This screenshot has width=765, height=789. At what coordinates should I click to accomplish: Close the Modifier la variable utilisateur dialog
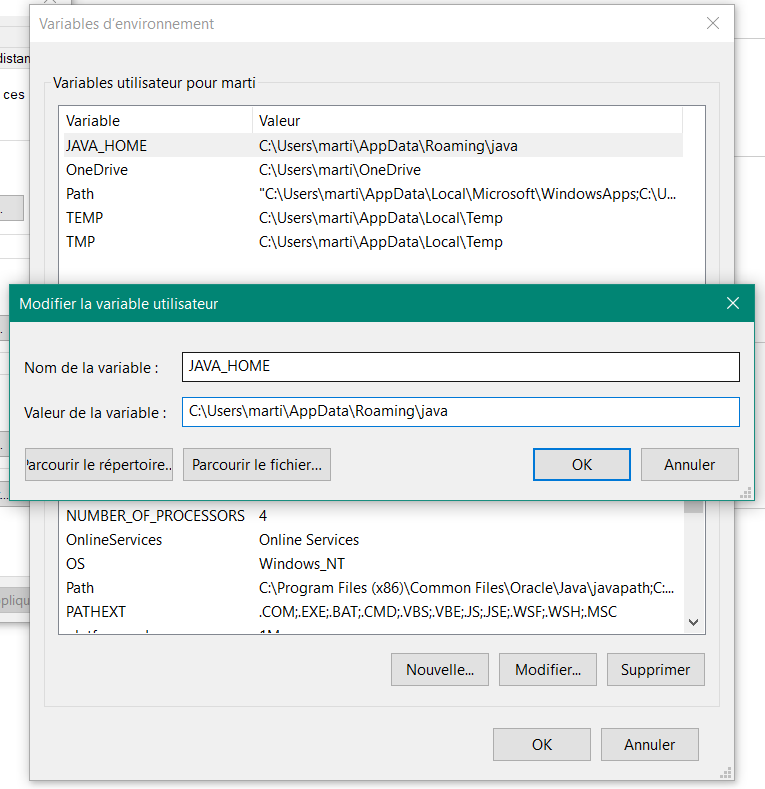pos(732,303)
